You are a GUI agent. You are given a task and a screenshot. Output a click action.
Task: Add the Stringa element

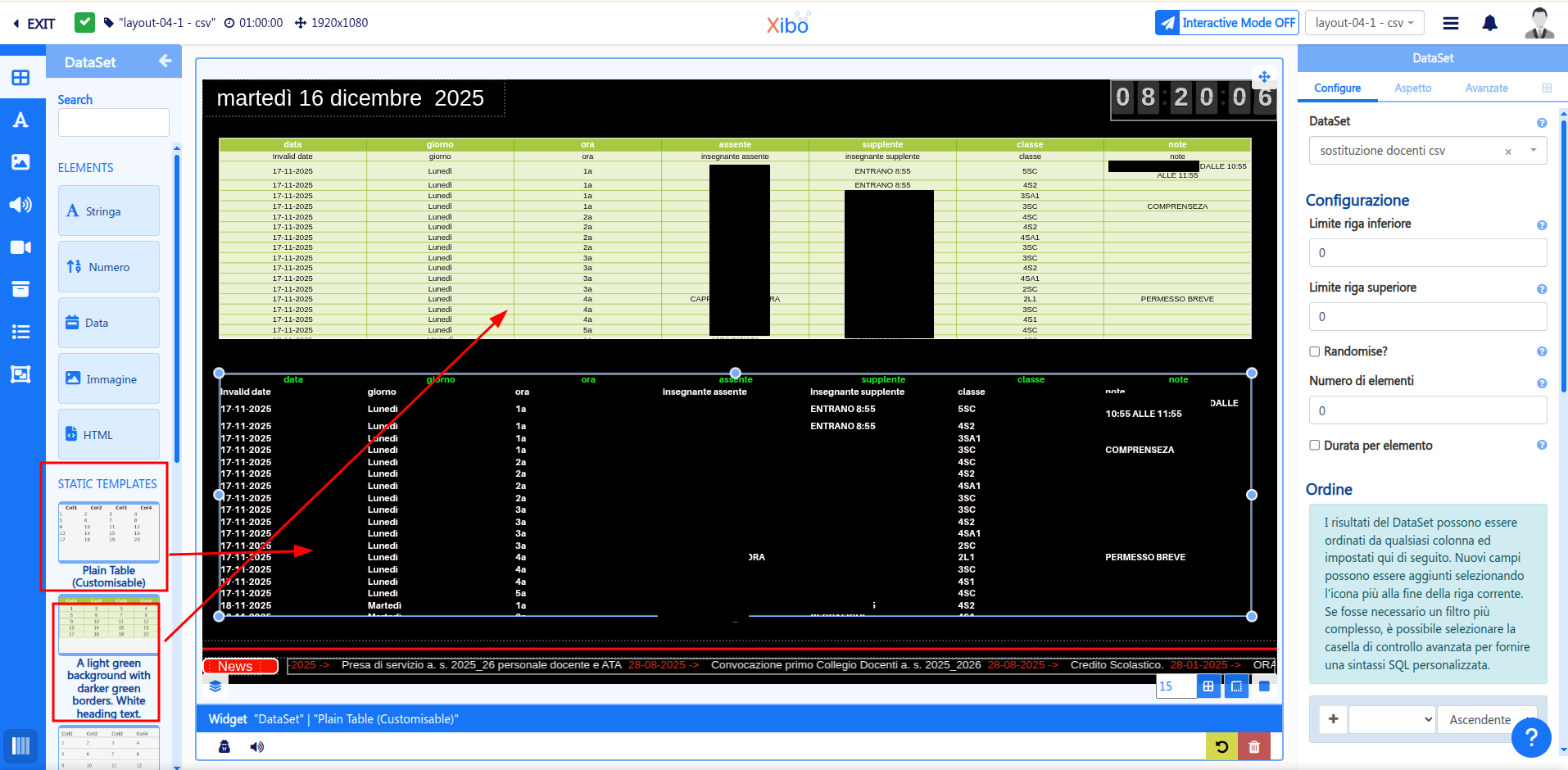[109, 211]
